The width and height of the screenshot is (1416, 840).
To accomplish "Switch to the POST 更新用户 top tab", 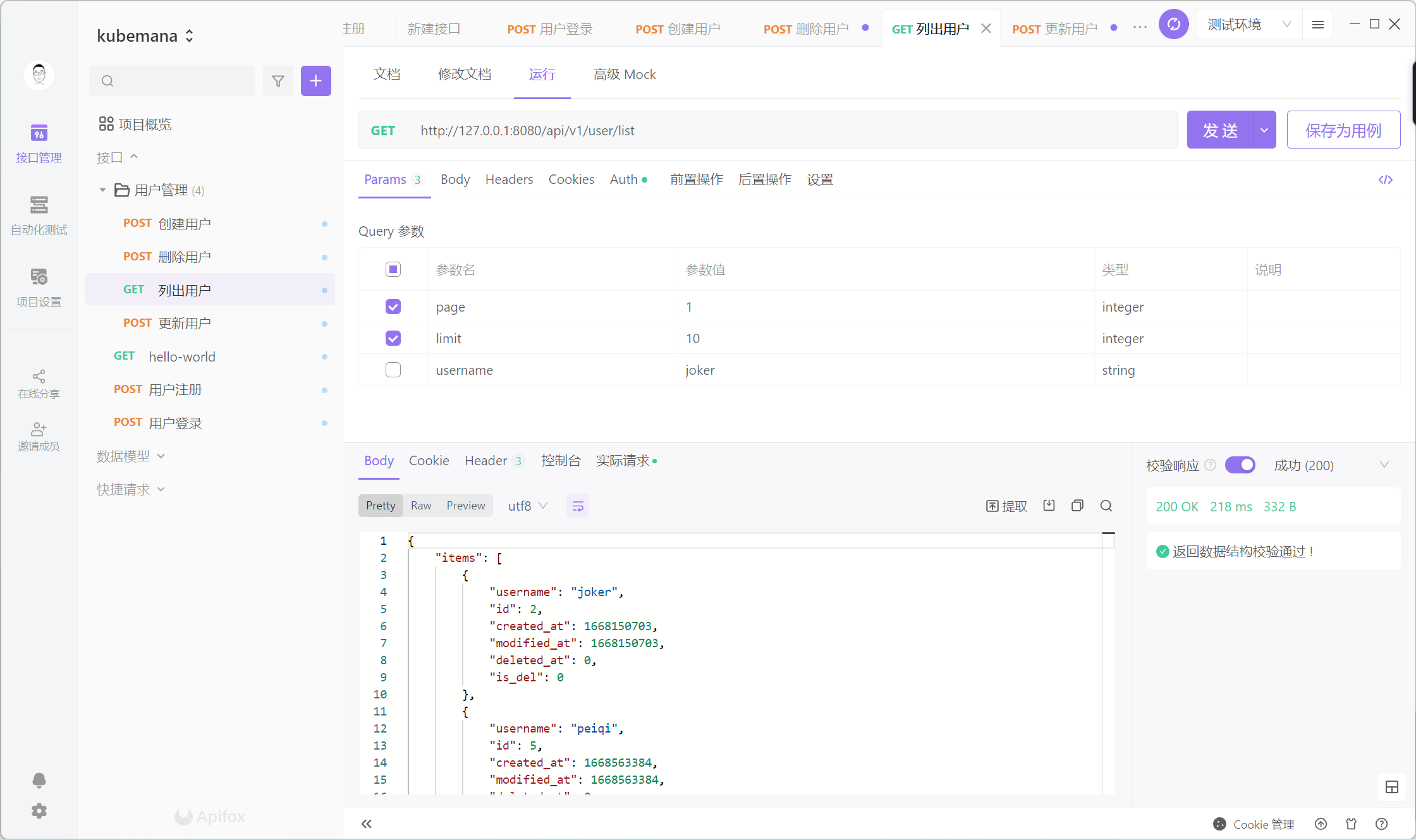I will click(x=1054, y=29).
